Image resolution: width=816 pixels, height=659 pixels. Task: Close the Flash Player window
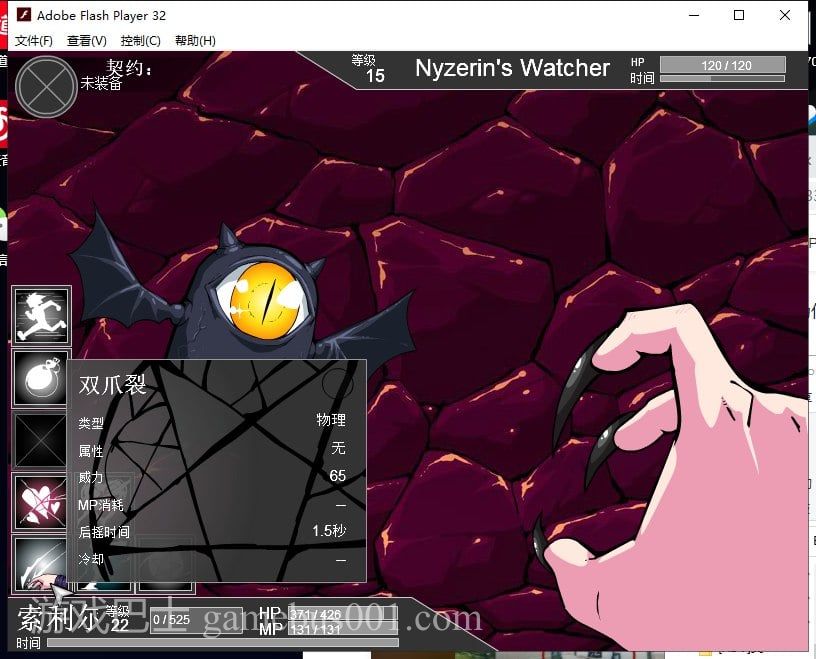coord(785,16)
